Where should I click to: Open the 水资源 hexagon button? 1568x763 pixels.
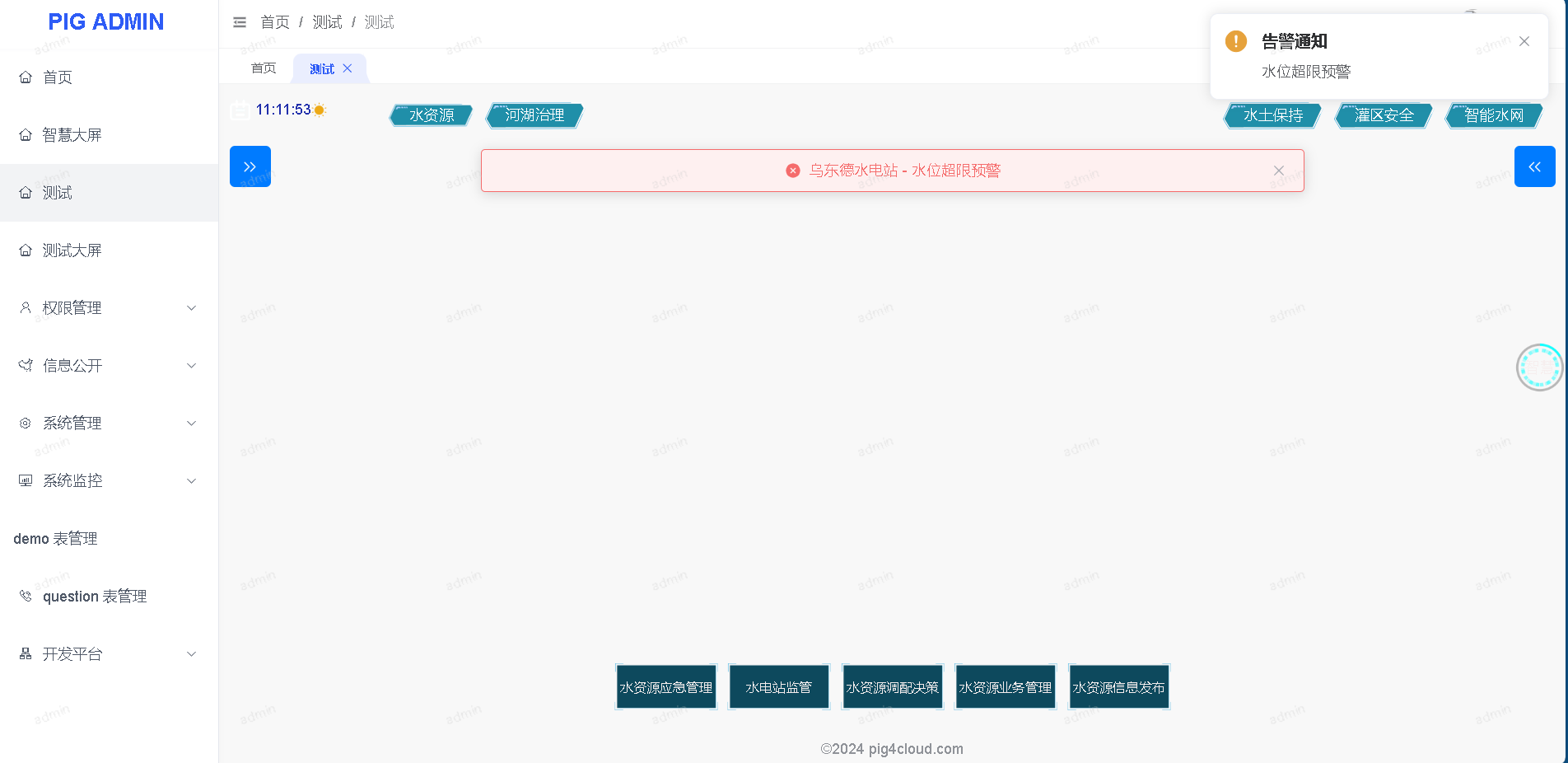pos(431,115)
